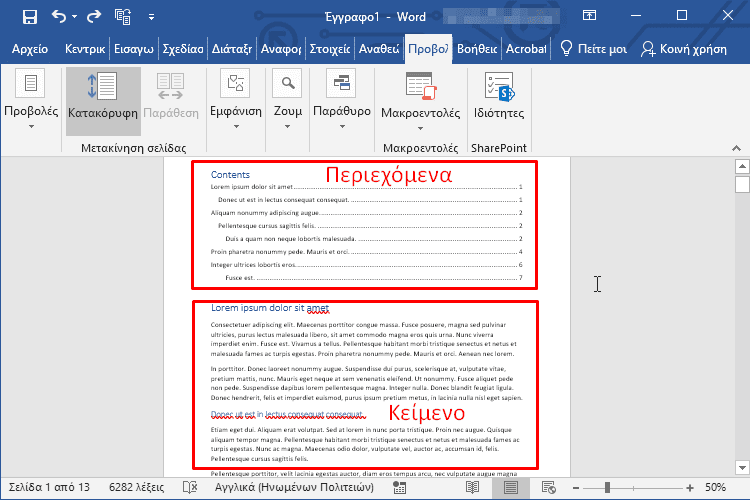Switch to the Acrobat ribbon tab
The width and height of the screenshot is (750, 500).
tap(526, 49)
